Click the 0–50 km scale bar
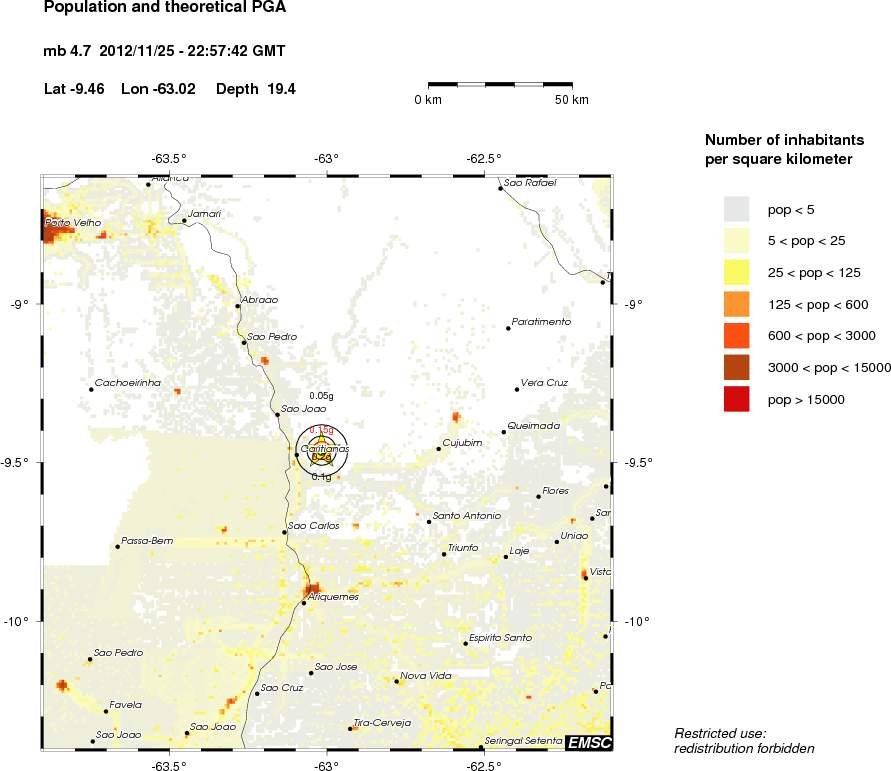 [x=500, y=85]
